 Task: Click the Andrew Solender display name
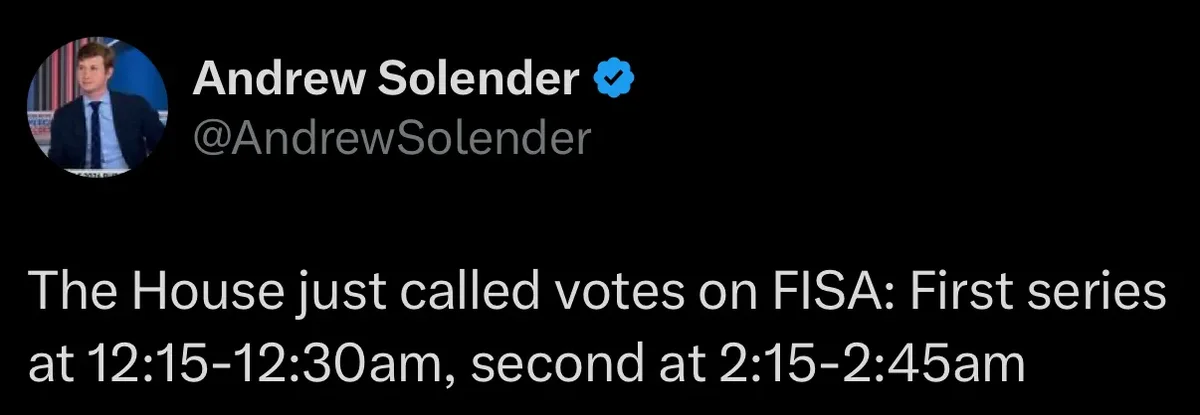[386, 79]
